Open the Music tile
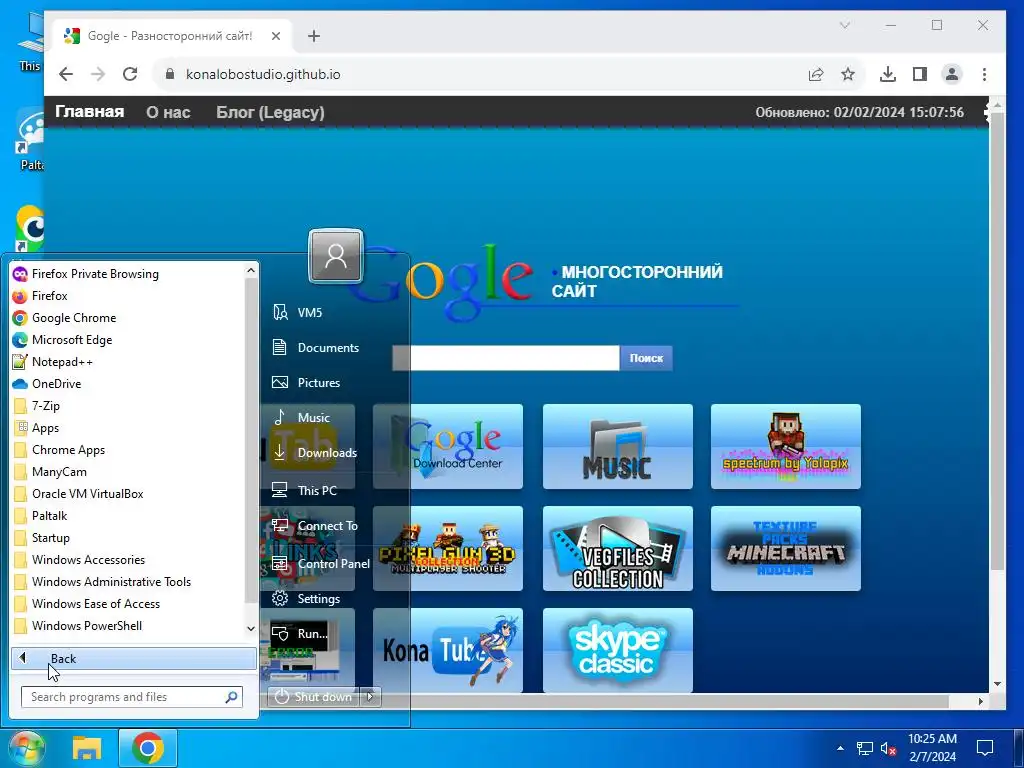The height and width of the screenshot is (768, 1024). pyautogui.click(x=618, y=447)
